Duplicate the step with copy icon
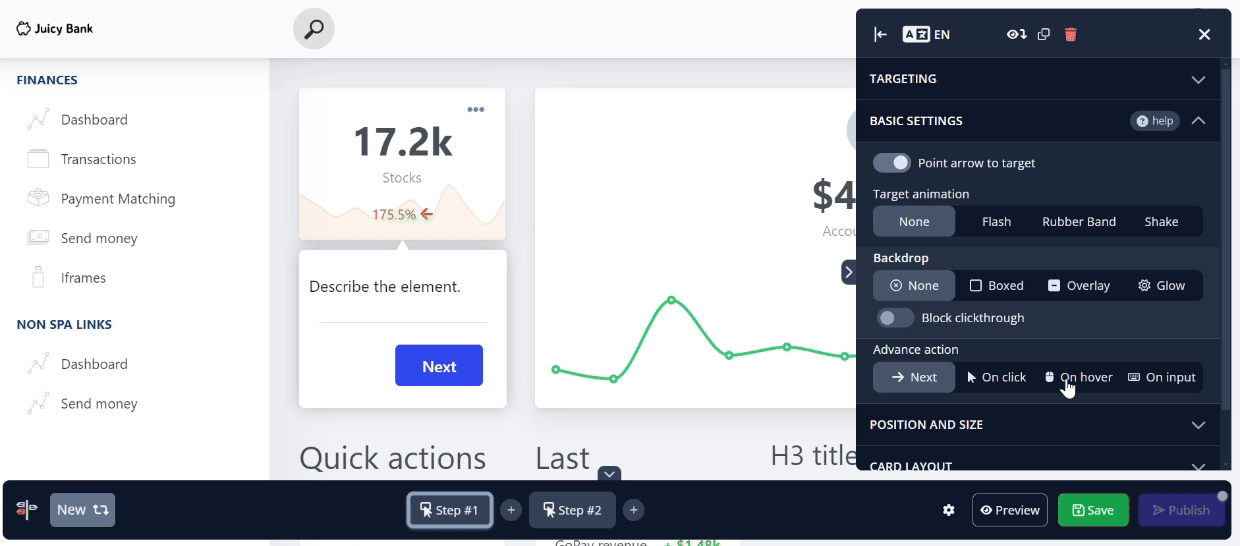Screen dimensions: 1240x546 [x=1044, y=34]
